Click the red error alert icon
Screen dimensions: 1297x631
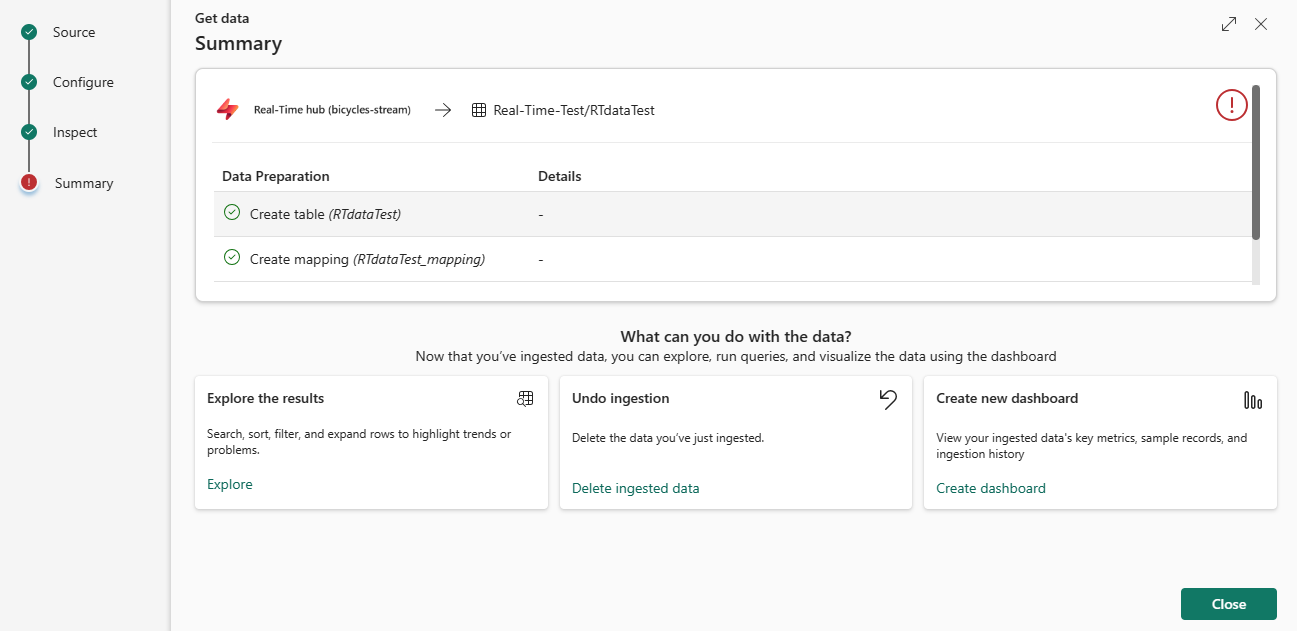pos(1232,104)
